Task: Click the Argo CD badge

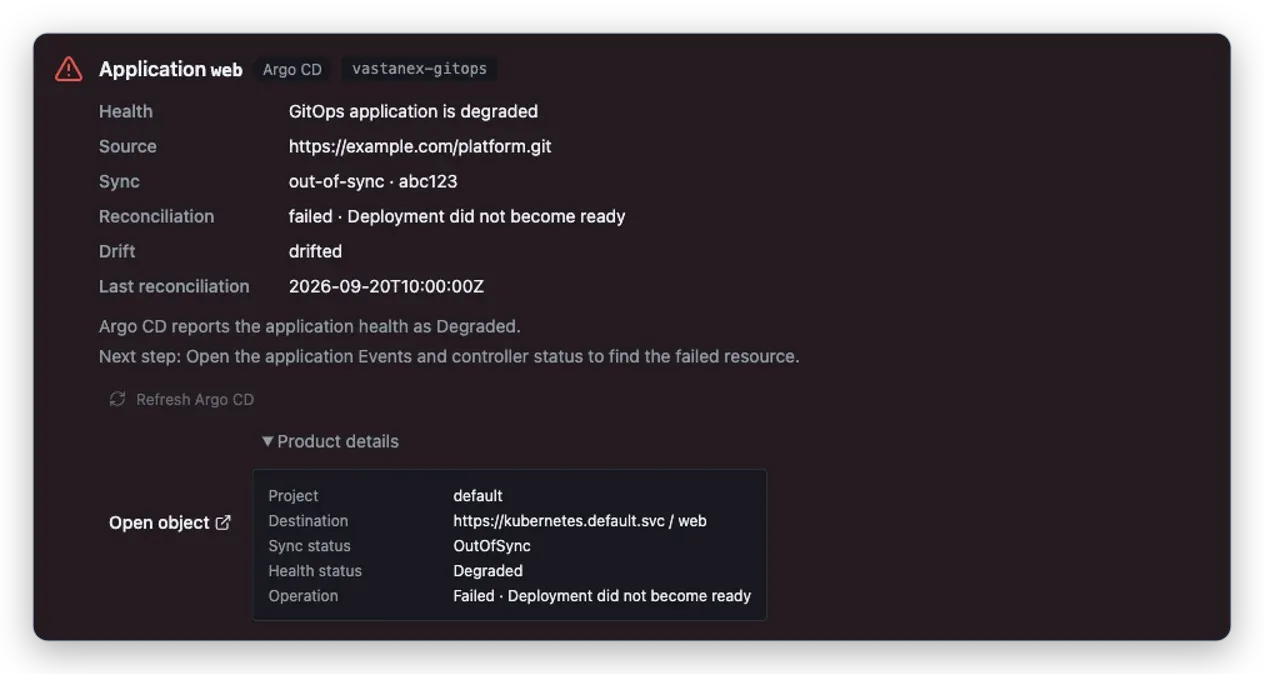Action: pos(292,69)
